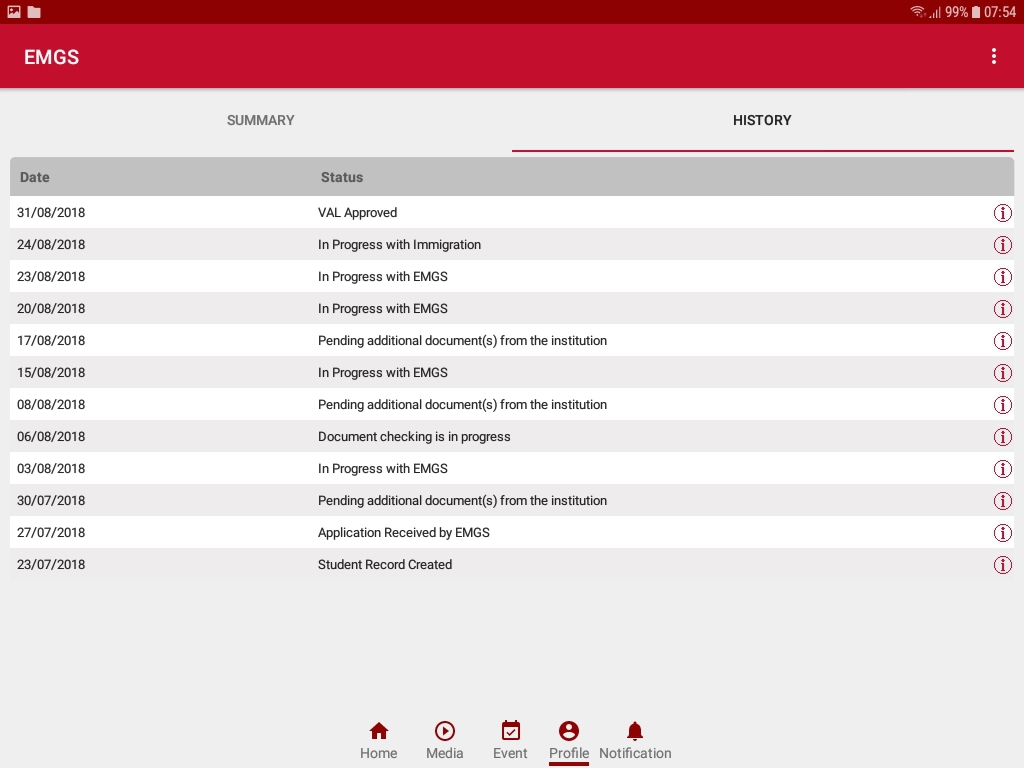This screenshot has height=768, width=1024.
Task: Show info for Application Received by EMGS
Action: [1002, 533]
